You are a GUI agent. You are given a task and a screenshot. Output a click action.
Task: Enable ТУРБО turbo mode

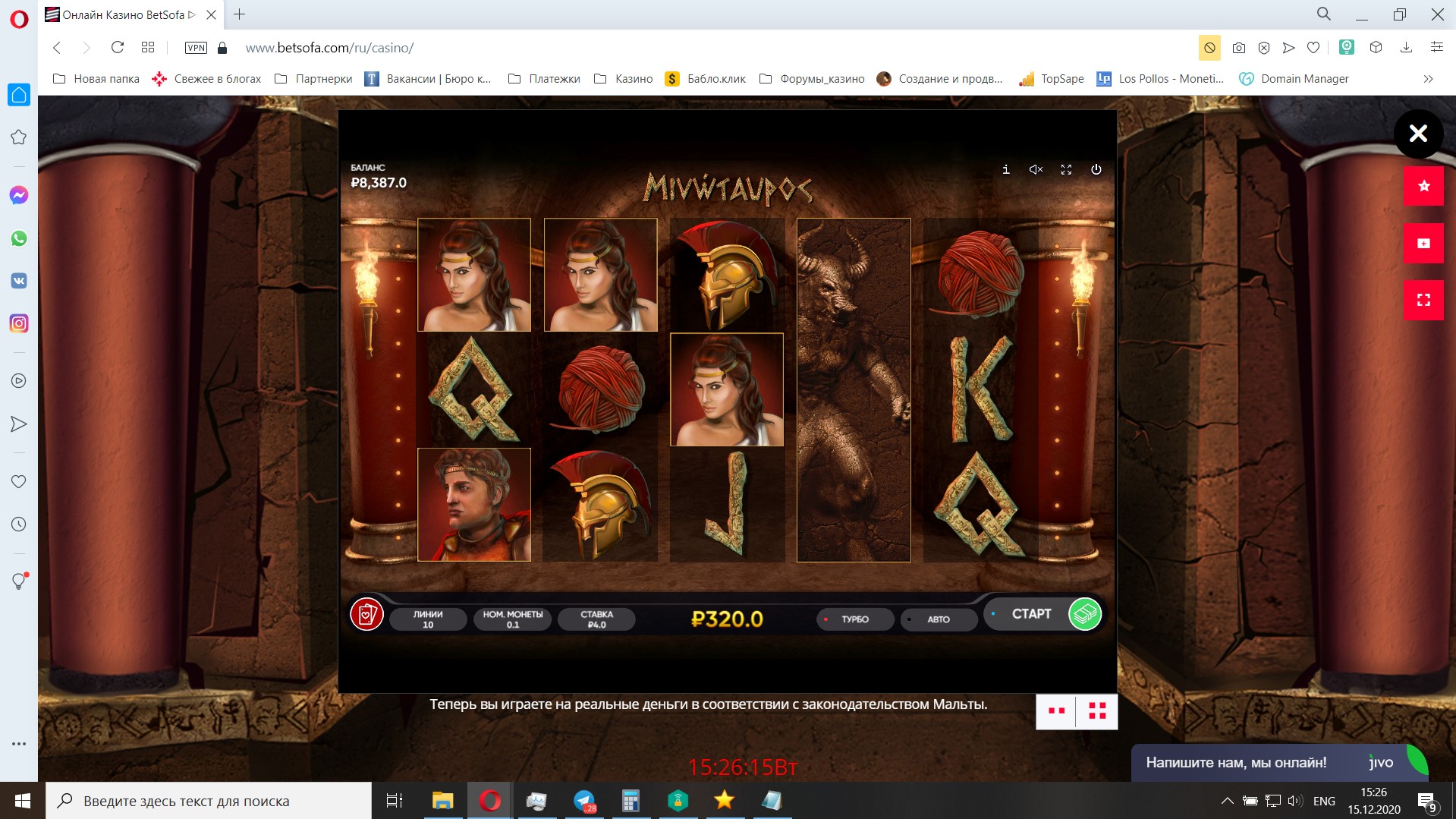[x=855, y=619]
